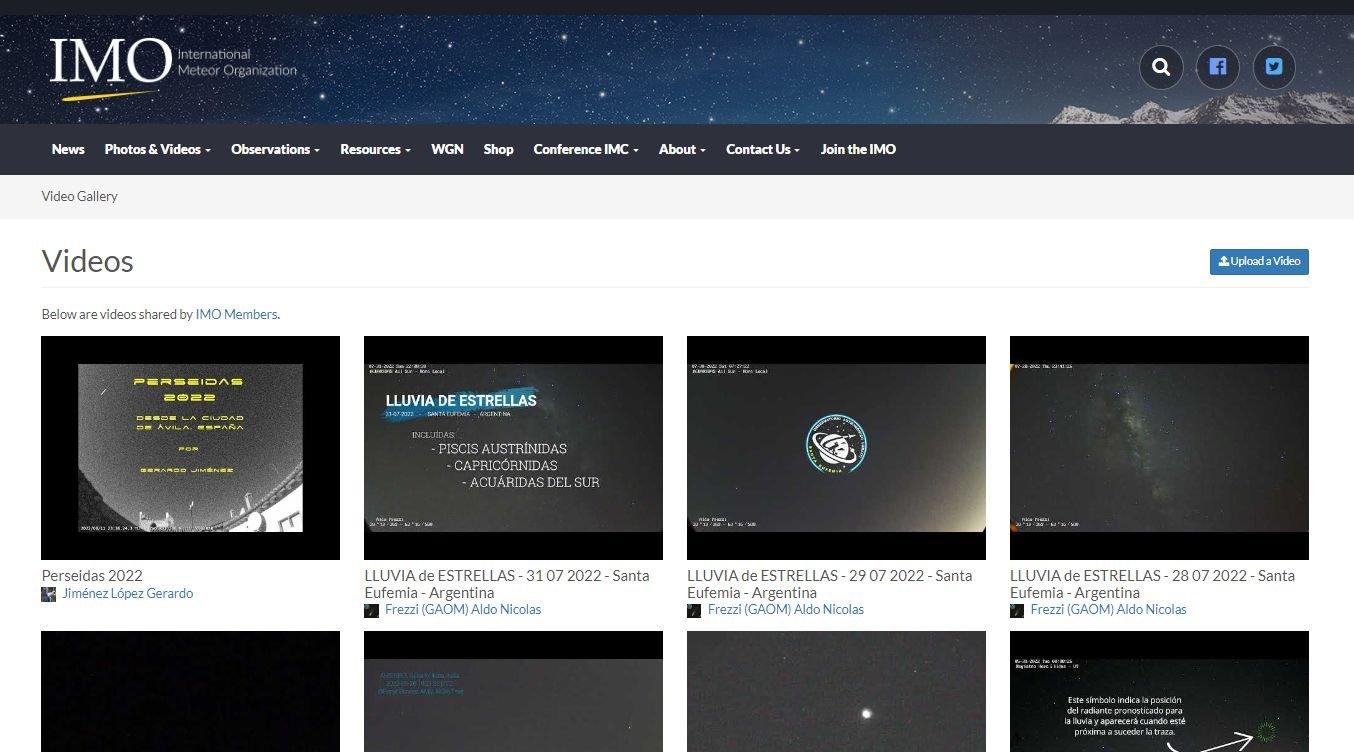
Task: Select Join the IMO in navigation
Action: (x=858, y=149)
